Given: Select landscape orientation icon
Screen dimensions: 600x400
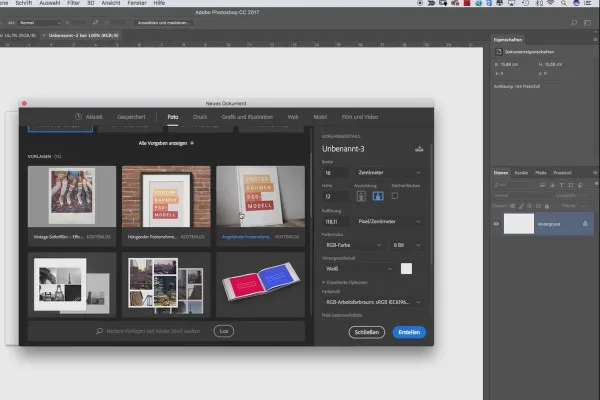Looking at the screenshot, I should pos(378,196).
